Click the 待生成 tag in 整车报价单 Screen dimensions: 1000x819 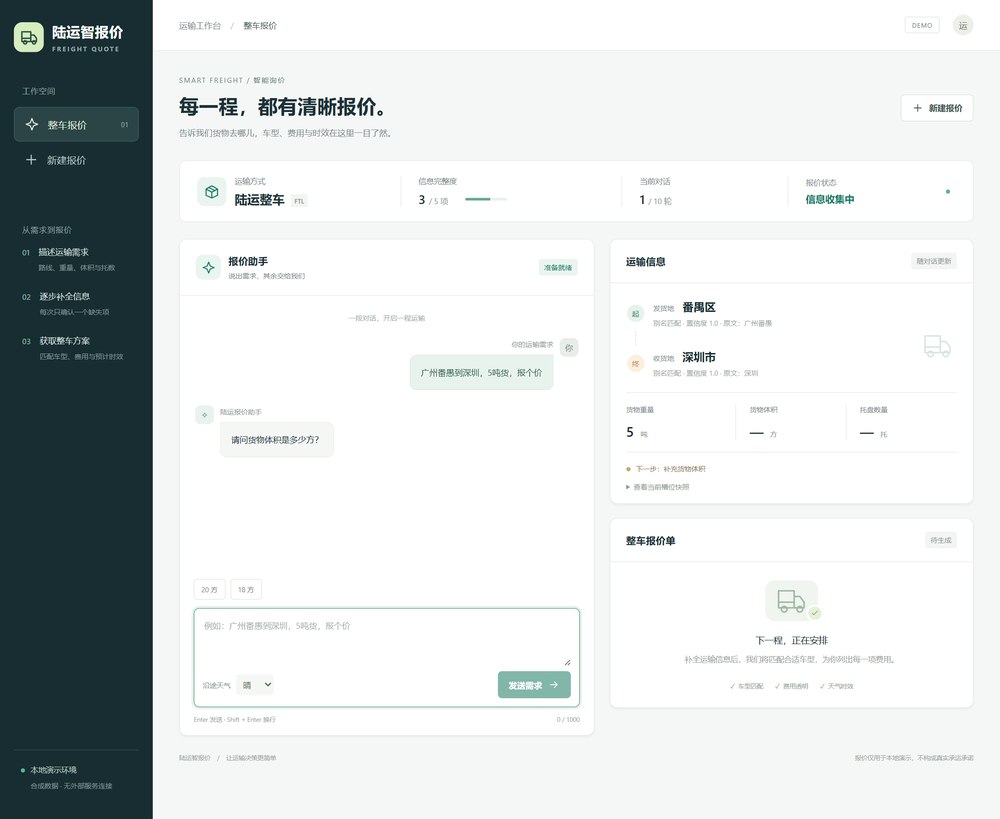(941, 540)
